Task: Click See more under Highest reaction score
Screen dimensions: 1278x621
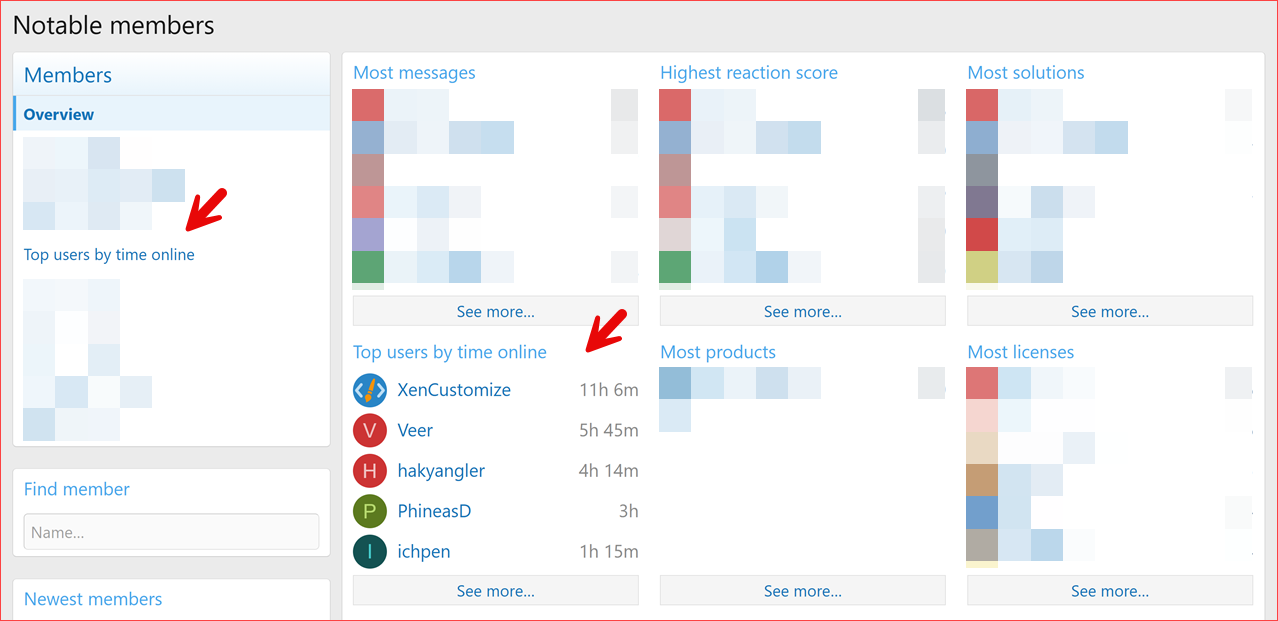Action: [802, 310]
